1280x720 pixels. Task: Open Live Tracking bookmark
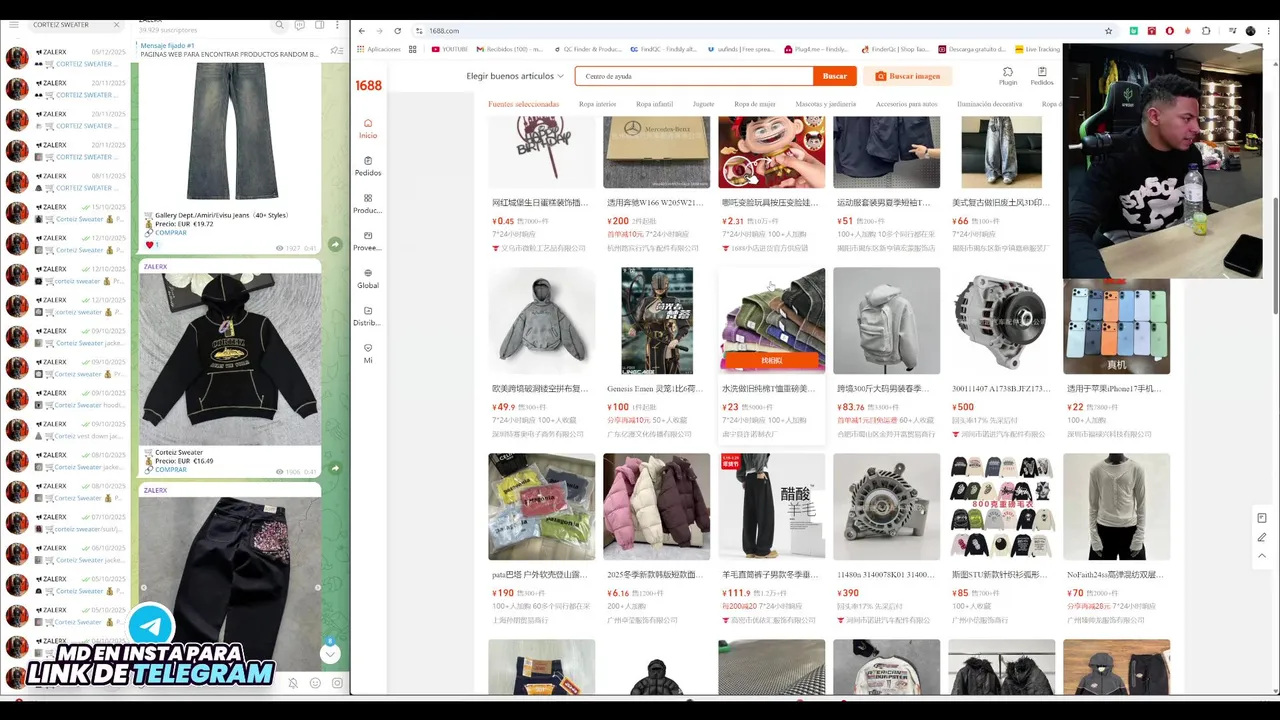pyautogui.click(x=1037, y=49)
